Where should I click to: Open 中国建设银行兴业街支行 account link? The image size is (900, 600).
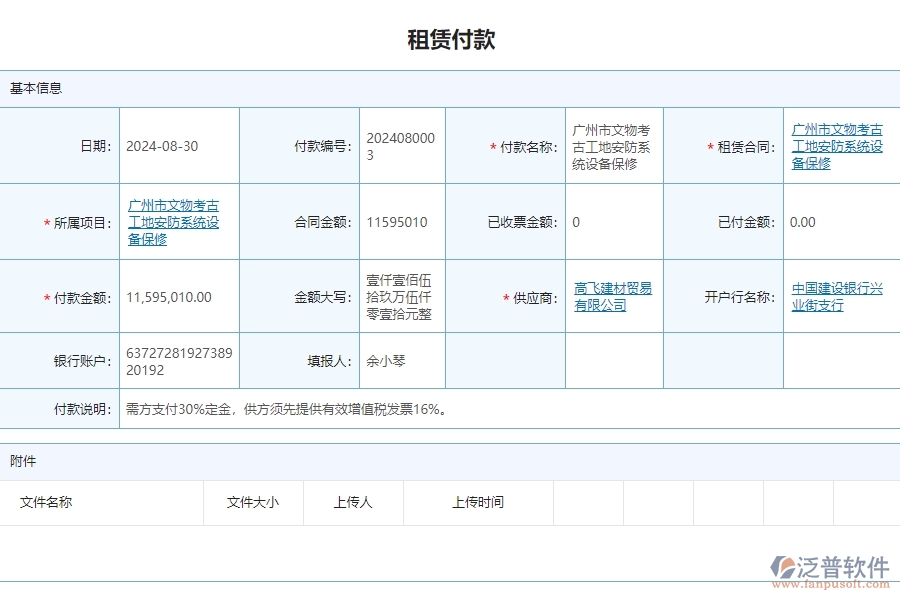[x=838, y=296]
